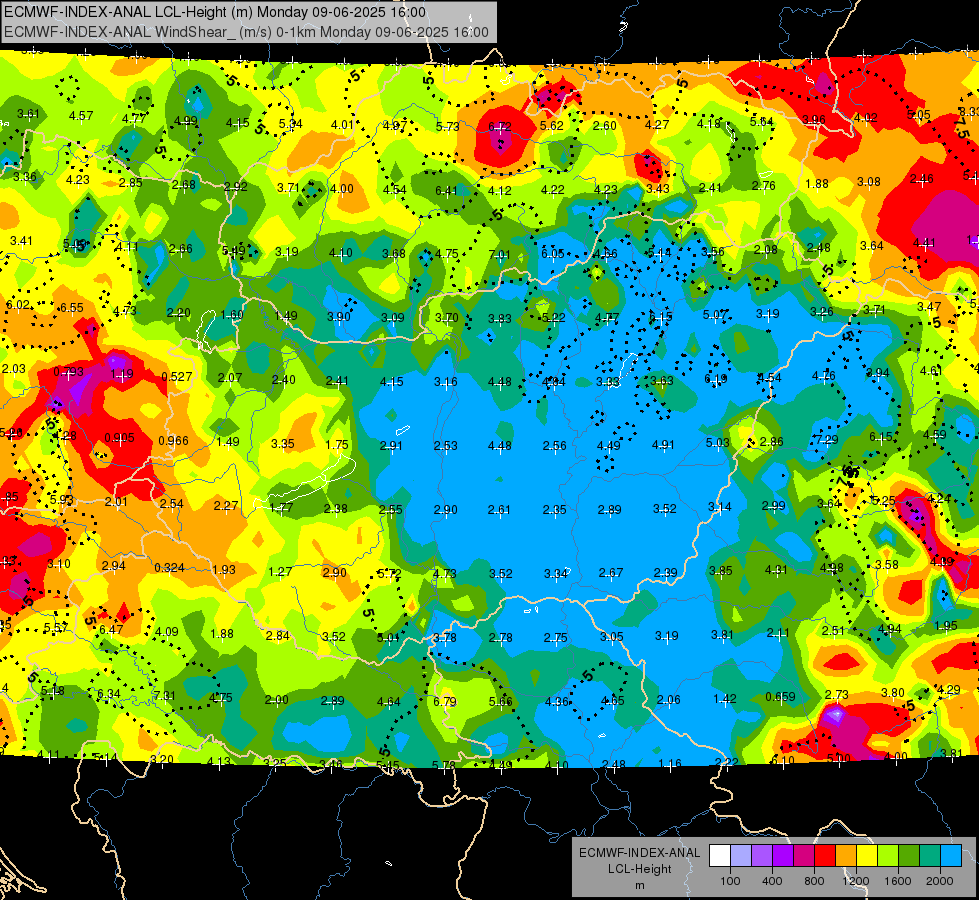
Task: Click the pale lavender legend swatch
Action: tap(741, 855)
